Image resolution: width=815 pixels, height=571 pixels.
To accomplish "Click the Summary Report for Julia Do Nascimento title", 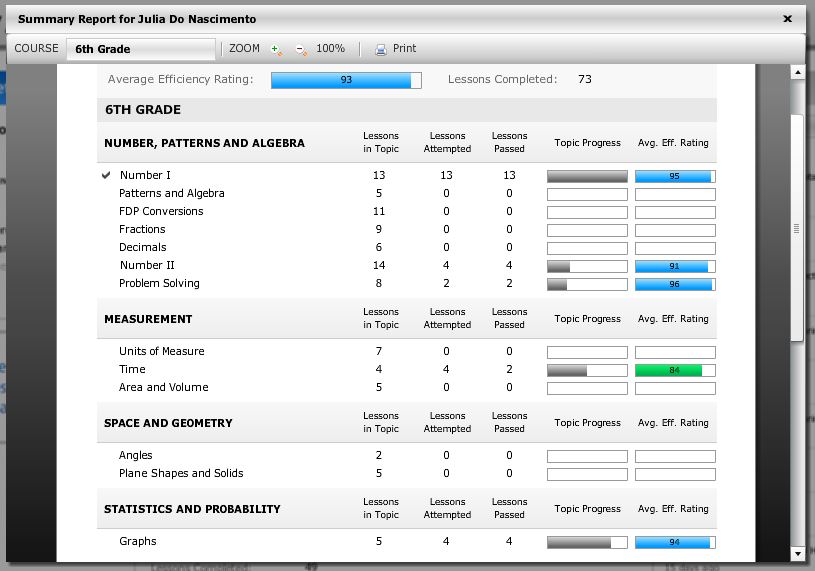I will [x=137, y=19].
